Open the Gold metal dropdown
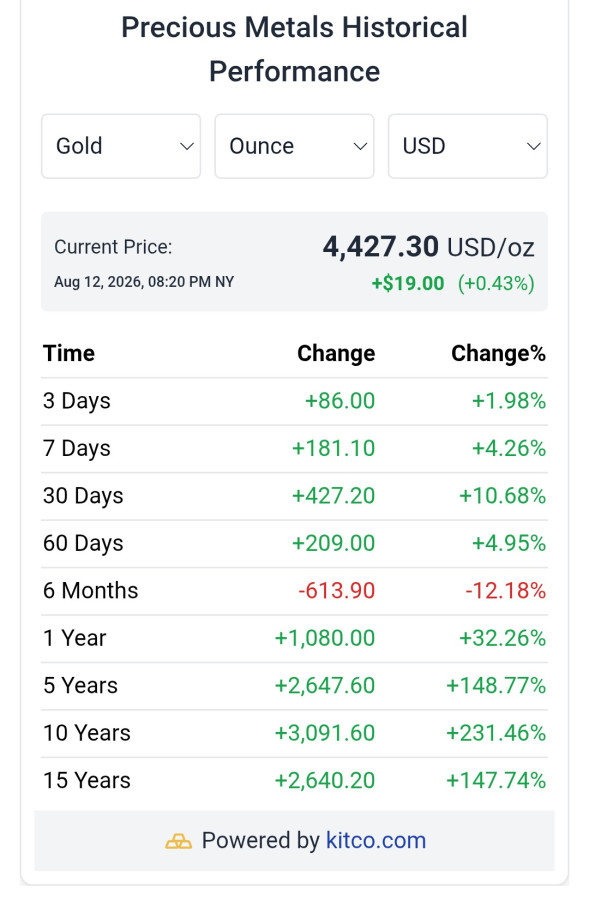The image size is (589, 900). [121, 146]
